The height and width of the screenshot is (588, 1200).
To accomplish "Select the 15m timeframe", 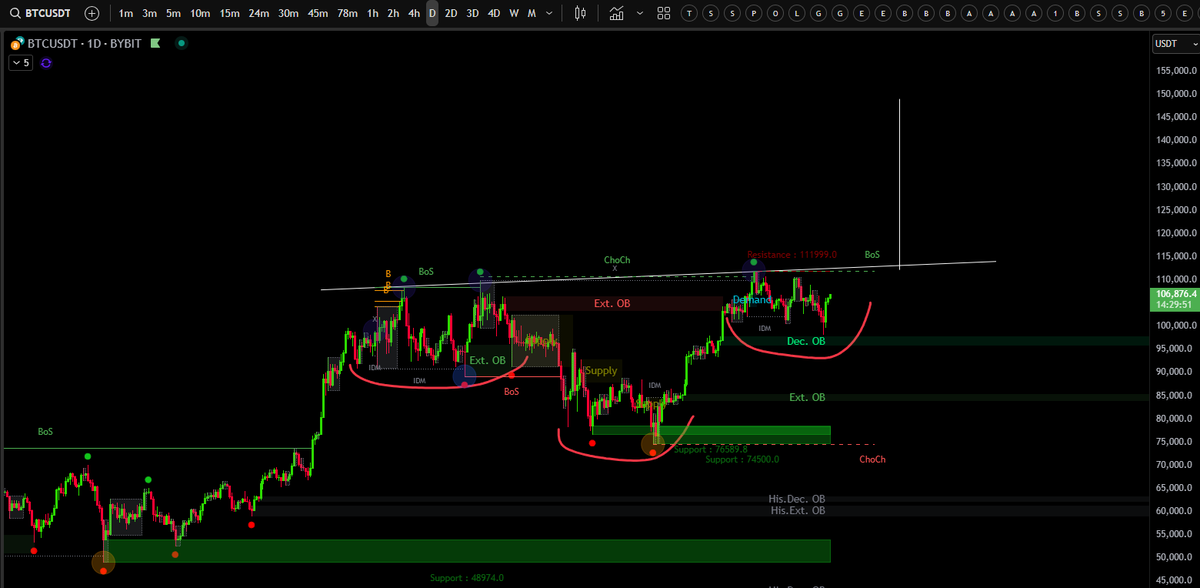I will click(230, 13).
